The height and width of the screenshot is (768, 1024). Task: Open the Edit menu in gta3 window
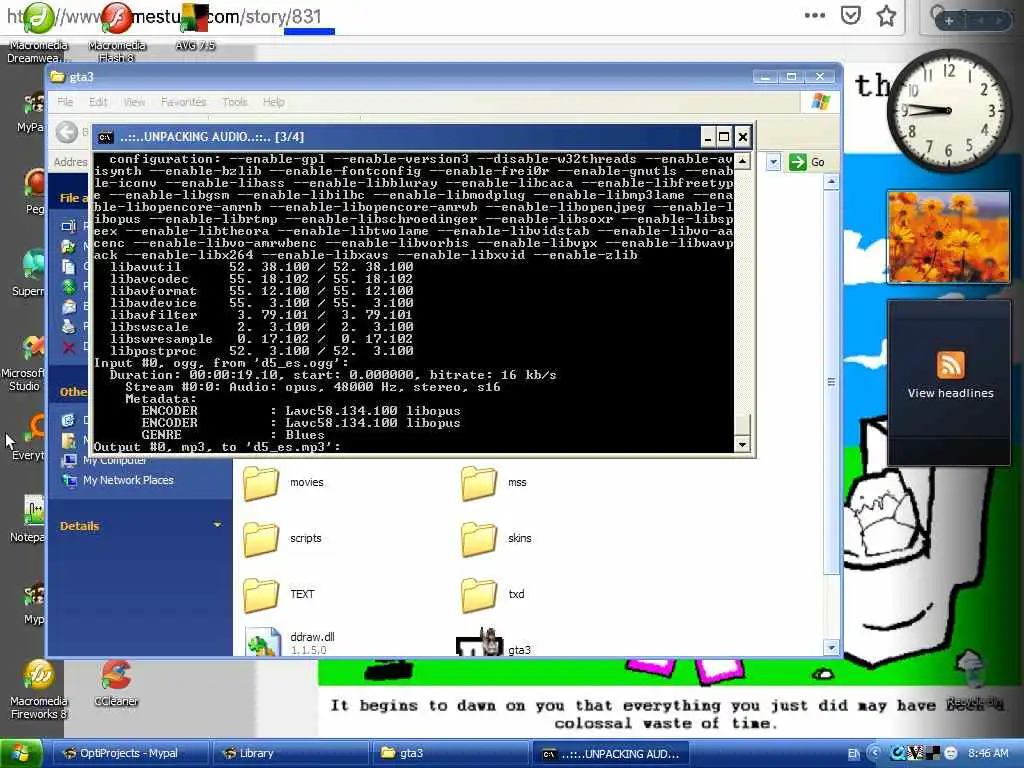(98, 102)
